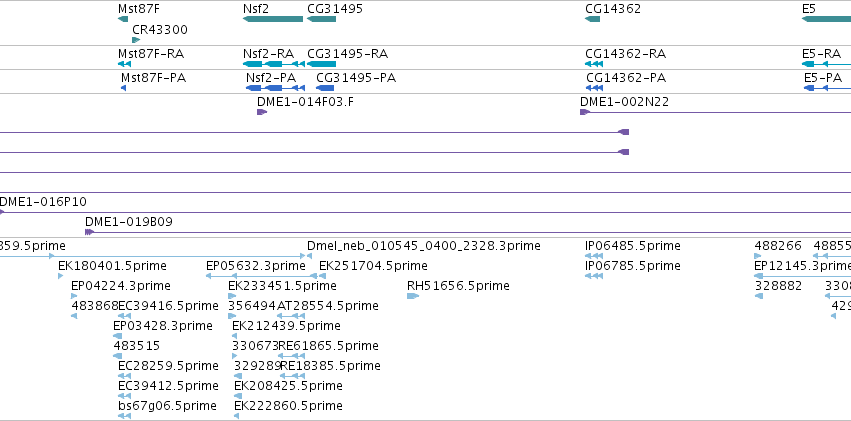Select the Nsf2 gene feature bar
The width and height of the screenshot is (851, 421).
click(273, 19)
